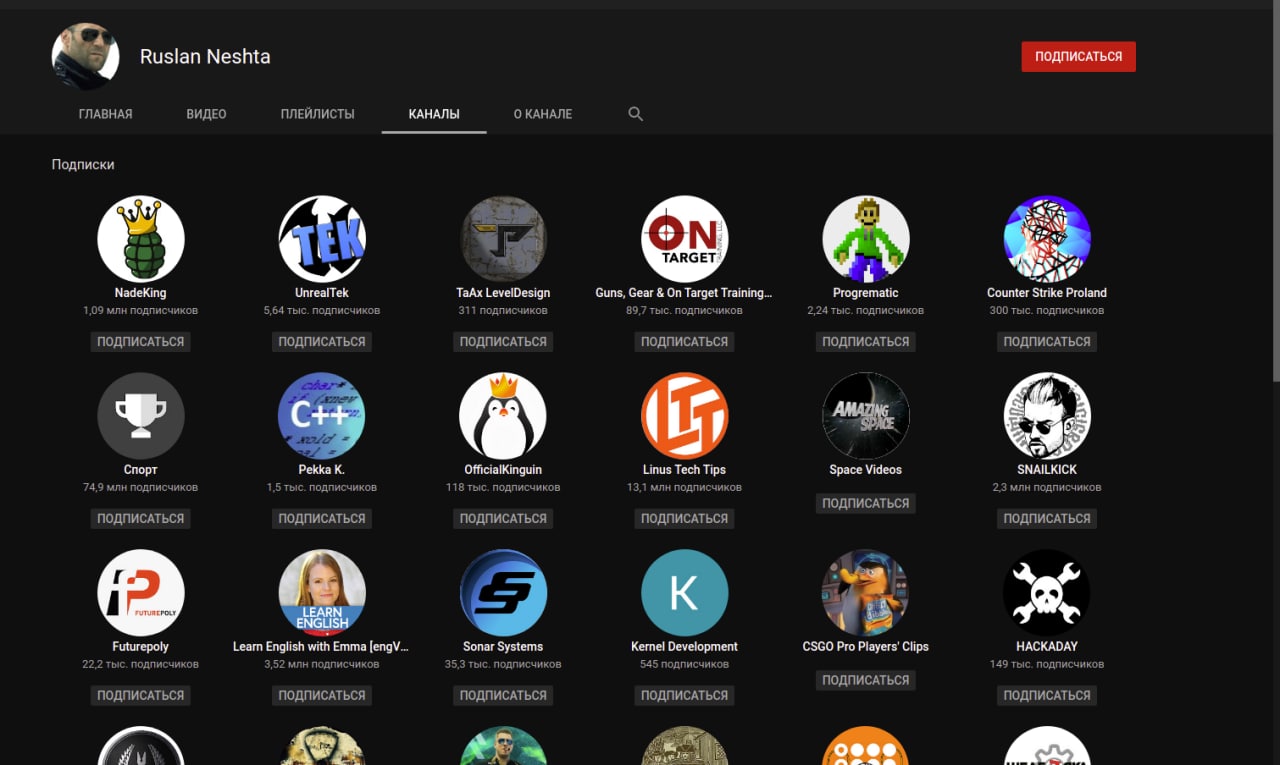
Task: Click the Kernel Development channel name
Action: pos(685,647)
